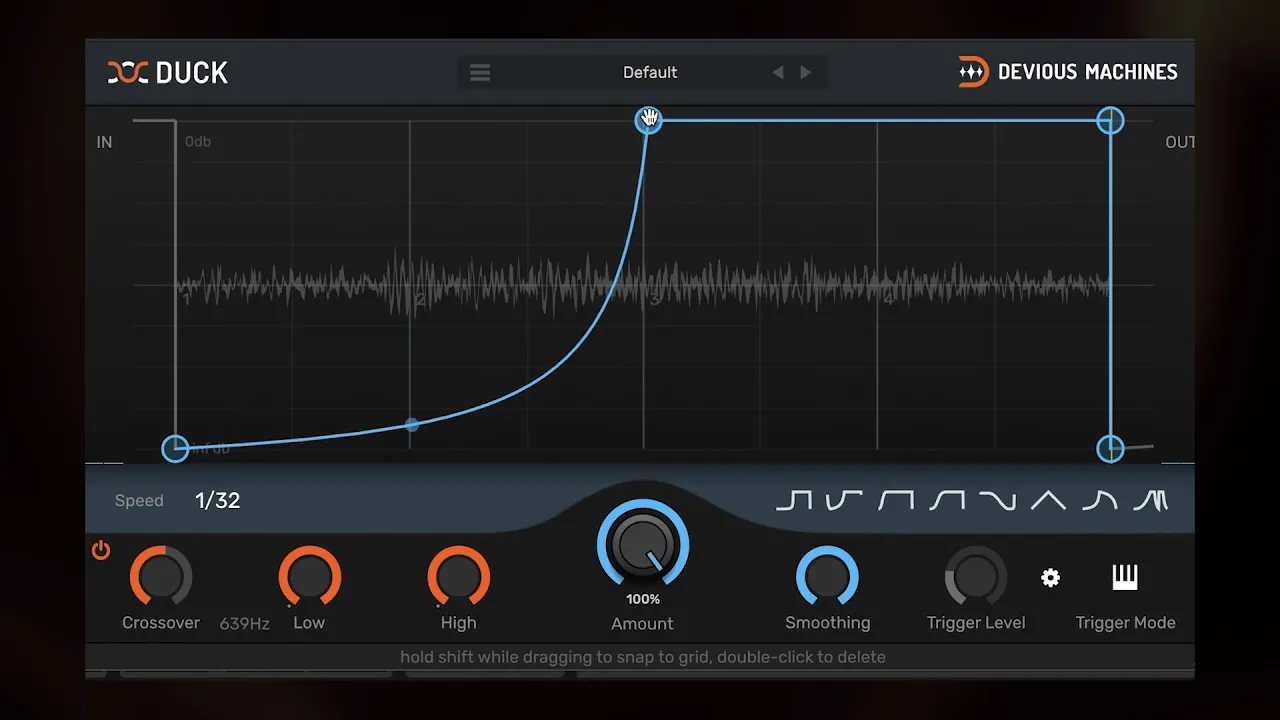Viewport: 1280px width, 720px height.
Task: Select the fourth curve shape preset
Action: tap(946, 500)
